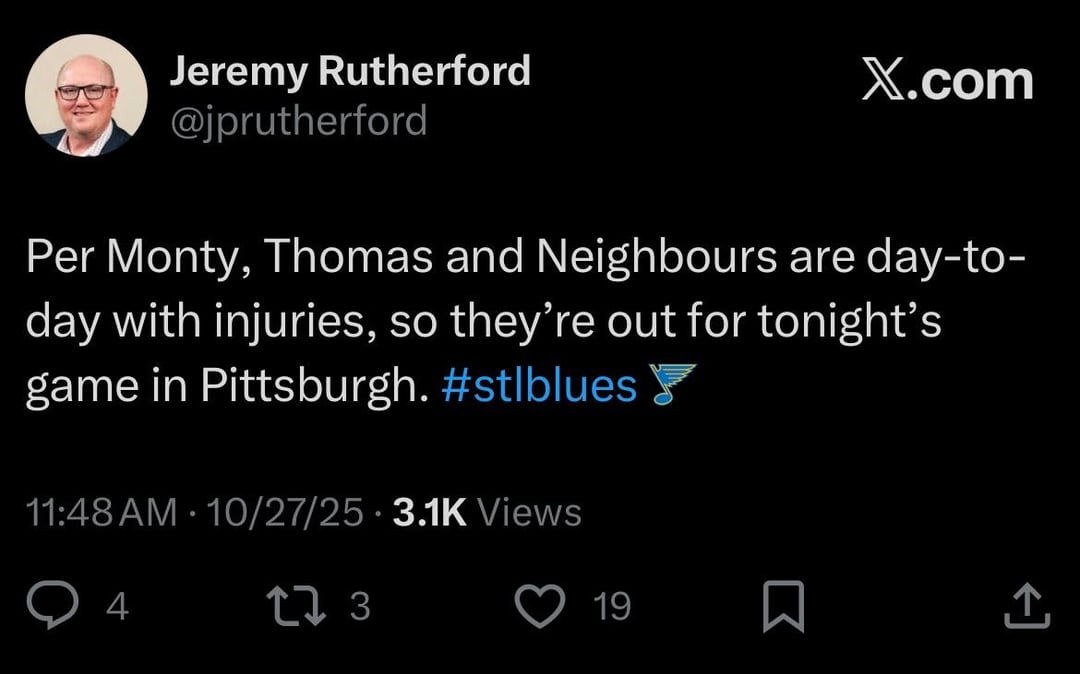Select the repost count of 3
The width and height of the screenshot is (1080, 674).
[x=358, y=605]
